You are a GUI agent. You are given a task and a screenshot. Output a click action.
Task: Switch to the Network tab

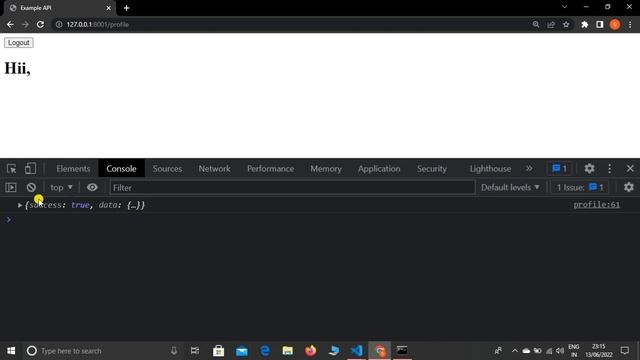pyautogui.click(x=214, y=169)
